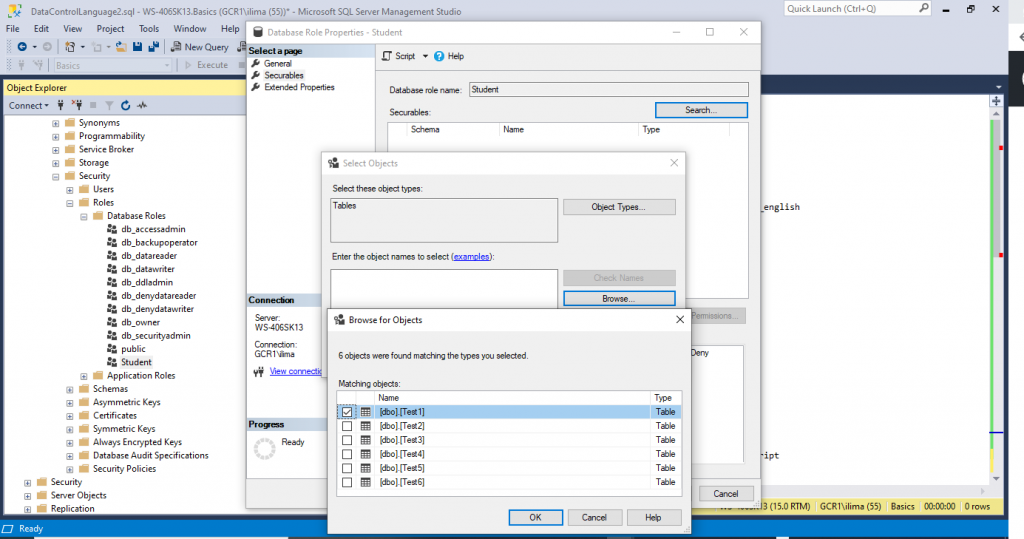Viewport: 1024px width, 539px height.
Task: Click the Database role name field
Action: click(x=609, y=90)
